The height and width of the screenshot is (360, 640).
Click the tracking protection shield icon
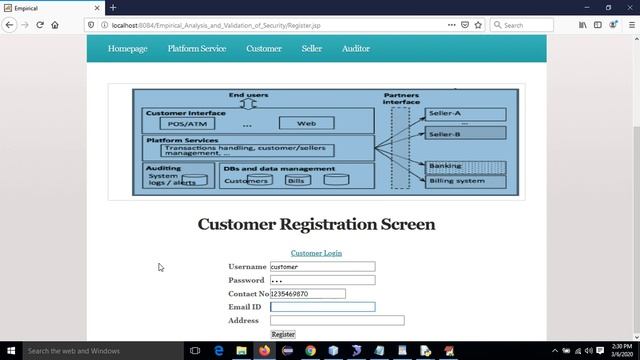(x=91, y=25)
